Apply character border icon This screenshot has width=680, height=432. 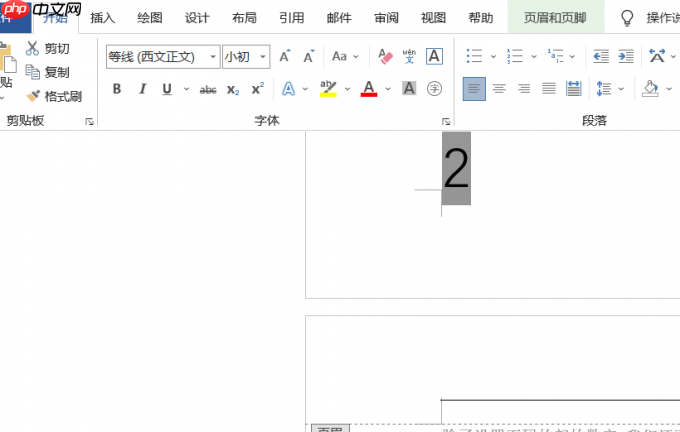tap(434, 56)
